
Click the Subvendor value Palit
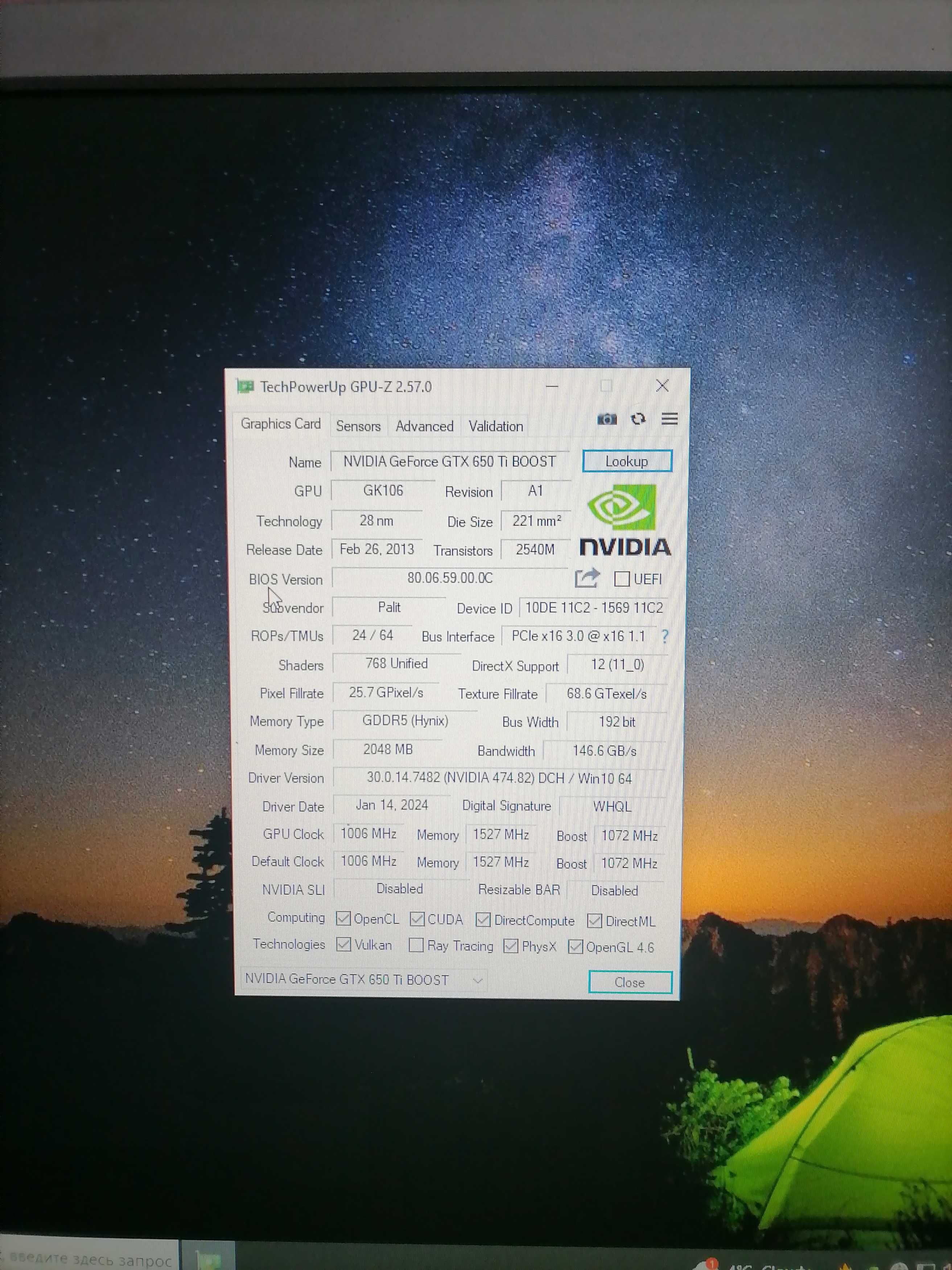[389, 607]
